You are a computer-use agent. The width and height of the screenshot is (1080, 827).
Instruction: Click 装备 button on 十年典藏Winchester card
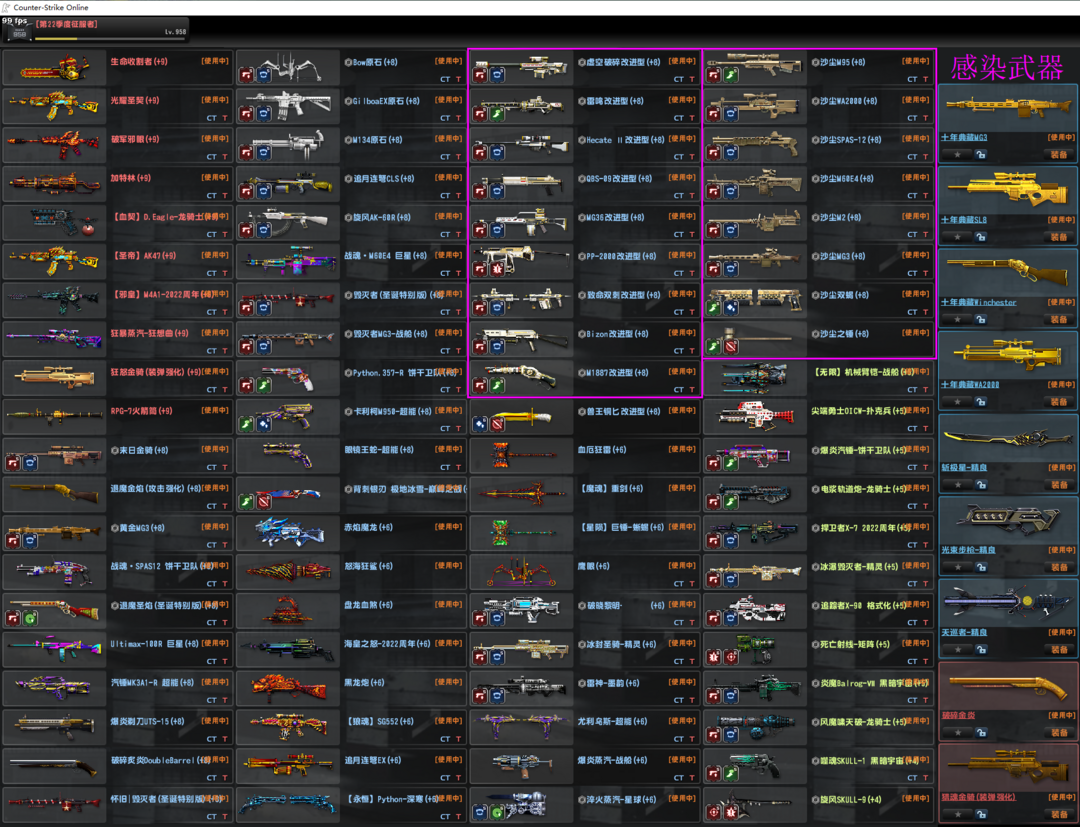(x=1059, y=320)
